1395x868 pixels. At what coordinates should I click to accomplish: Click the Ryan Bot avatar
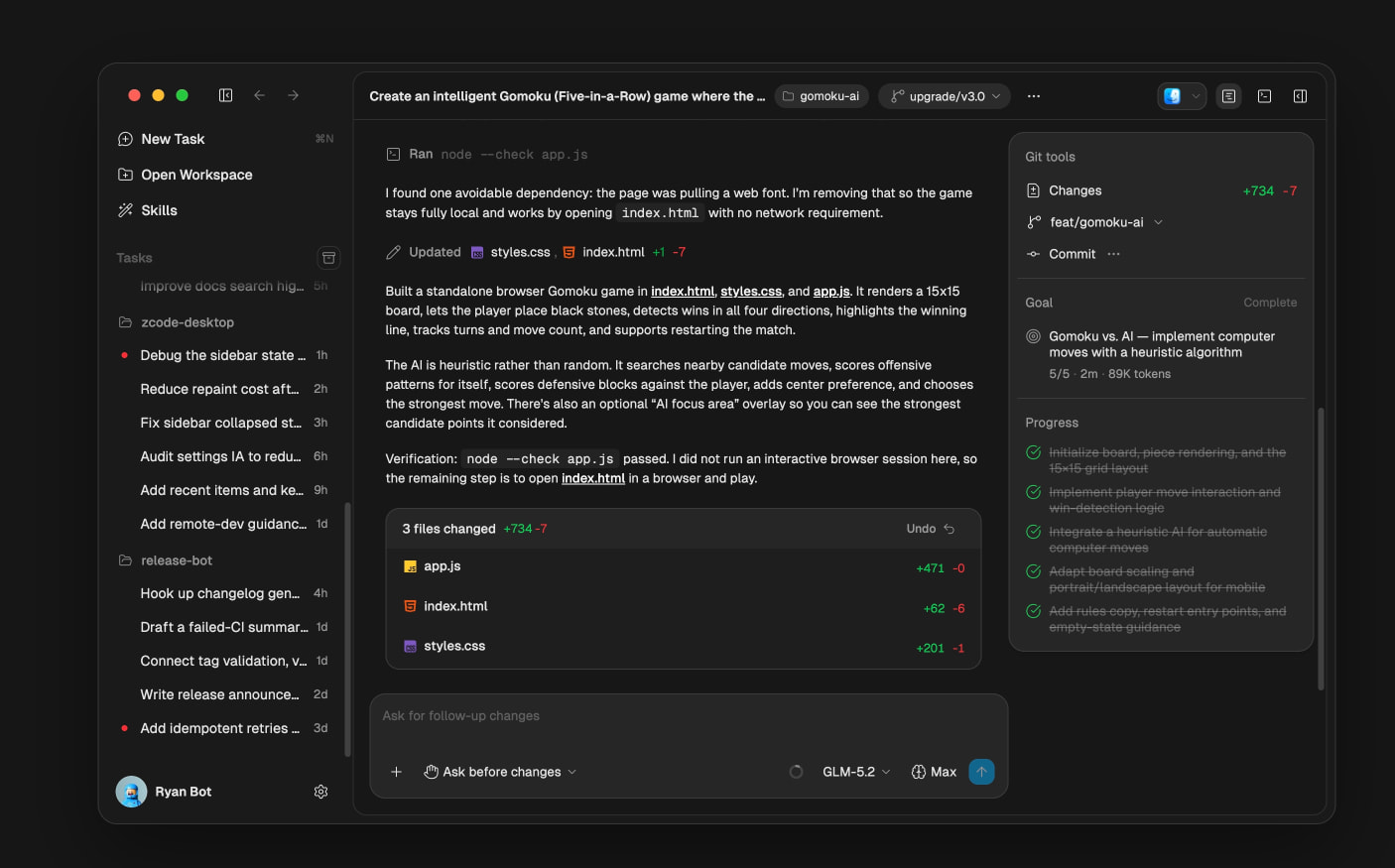(x=131, y=792)
